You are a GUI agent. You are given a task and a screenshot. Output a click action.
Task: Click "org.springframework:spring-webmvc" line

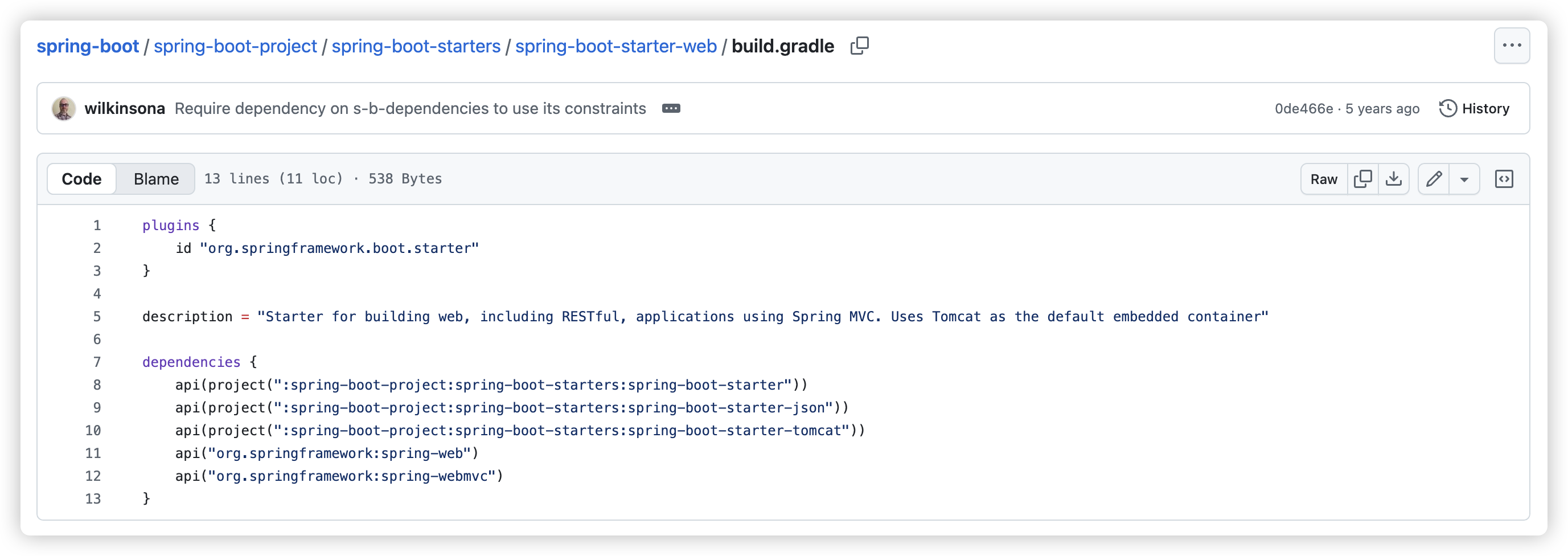pos(339,476)
